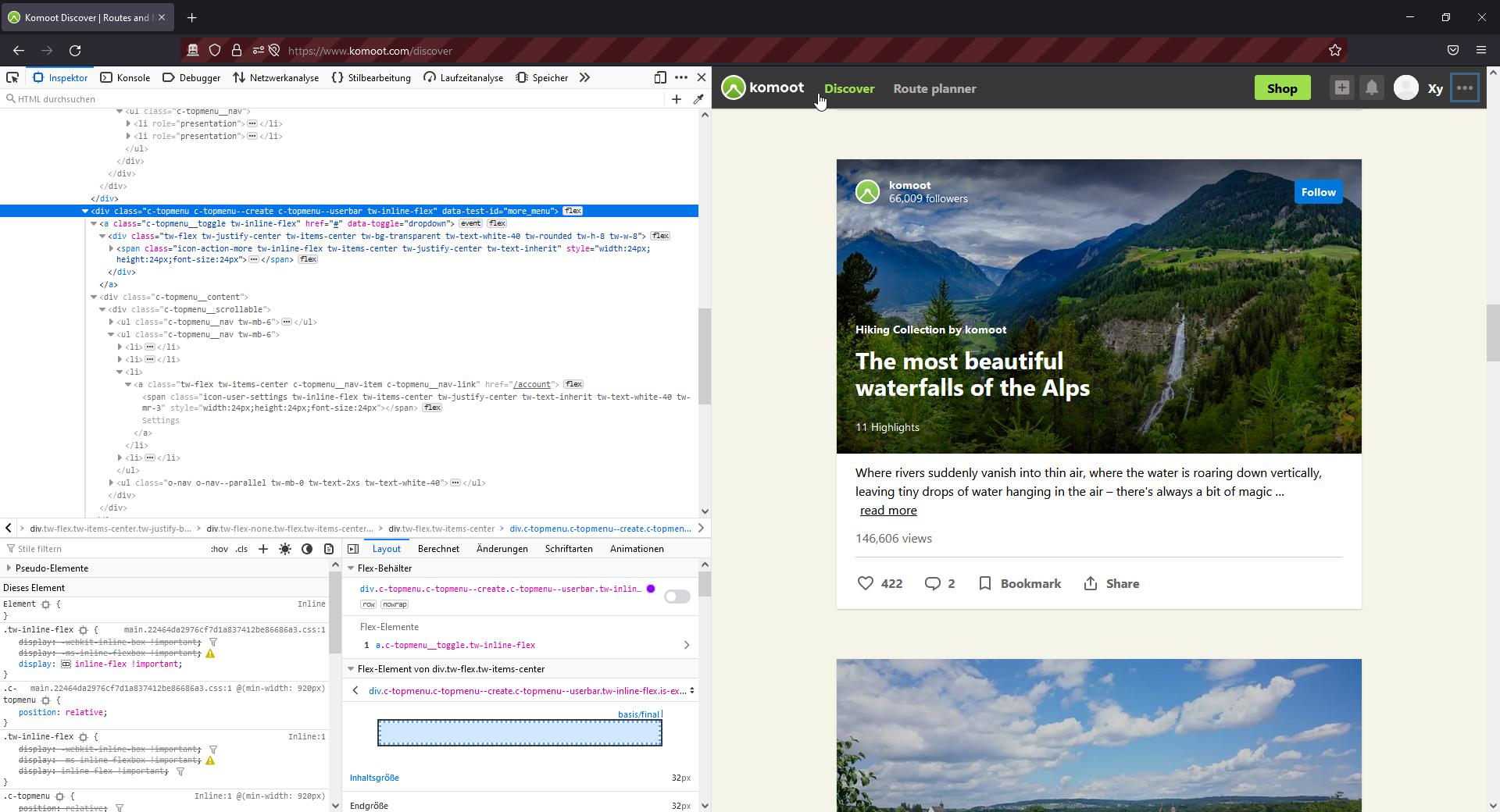1500x812 pixels.
Task: Create a new node with plus icon
Action: point(677,99)
